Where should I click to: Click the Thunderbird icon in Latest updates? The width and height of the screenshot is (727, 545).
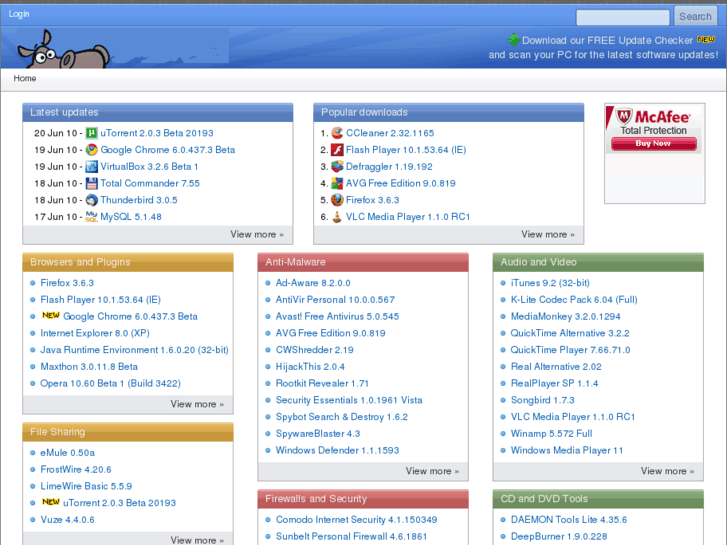[92, 200]
